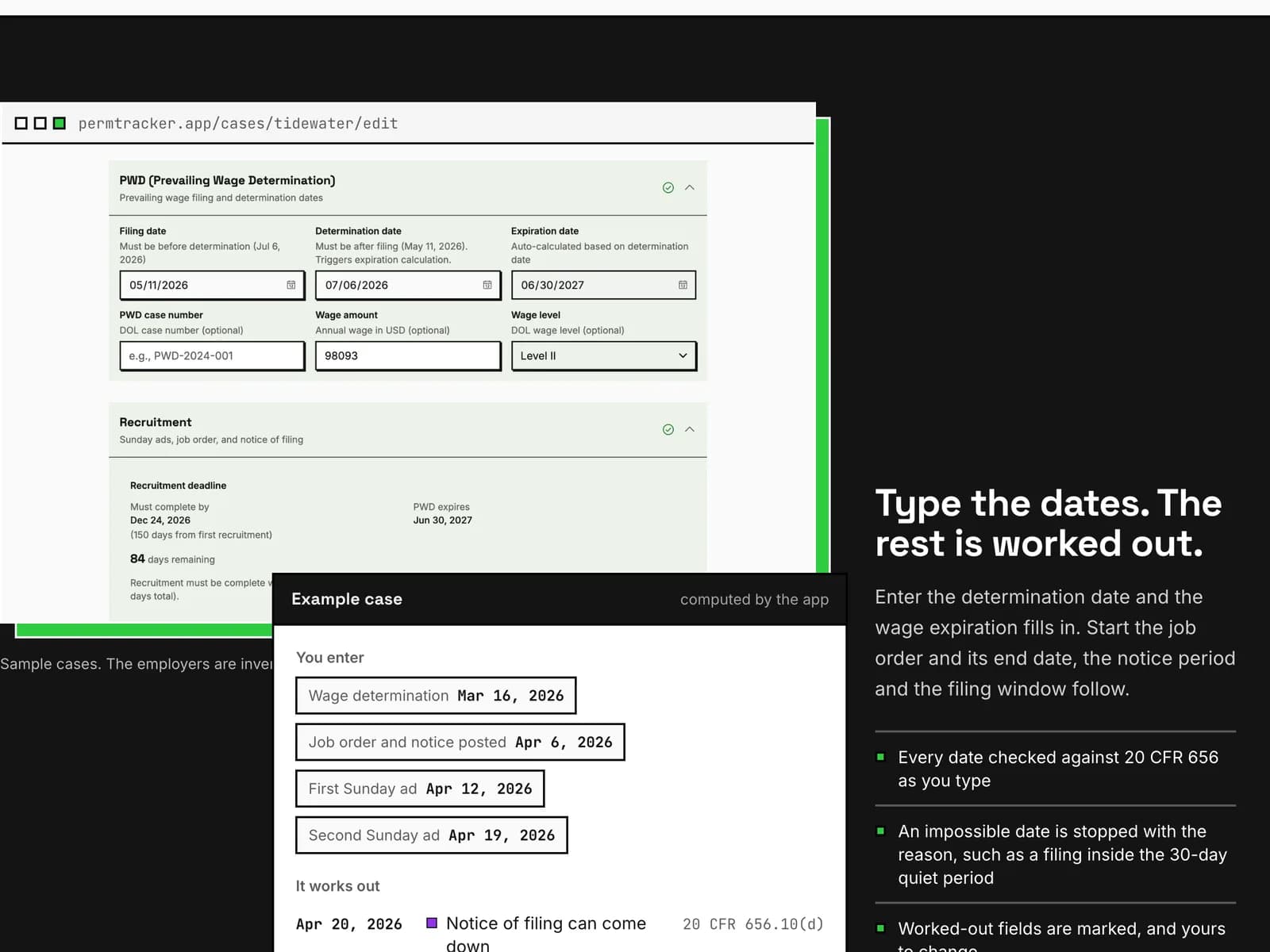Click the '84 days remaining' text
This screenshot has height=952, width=1270.
(x=172, y=559)
